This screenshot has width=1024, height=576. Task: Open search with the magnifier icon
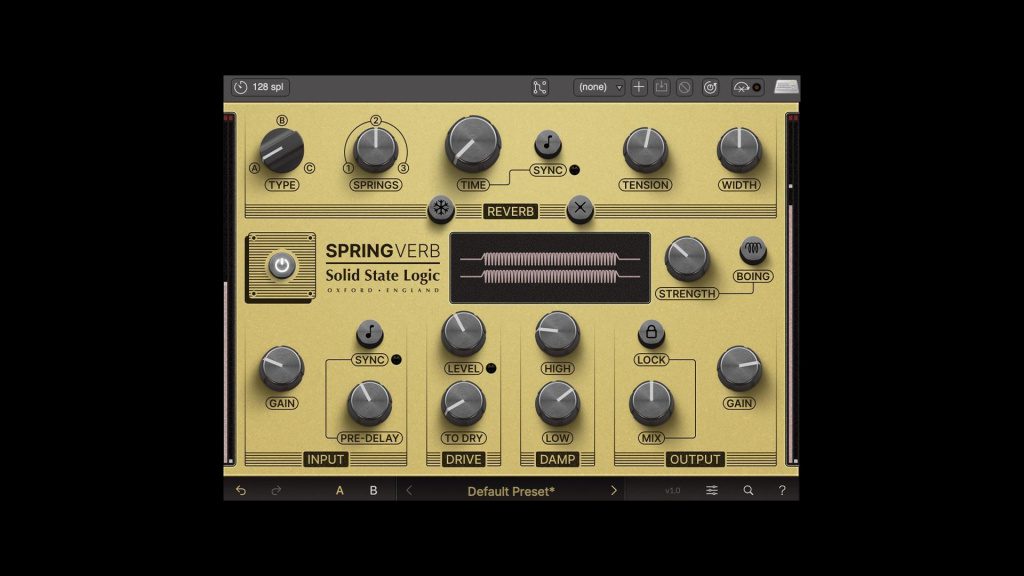click(748, 490)
